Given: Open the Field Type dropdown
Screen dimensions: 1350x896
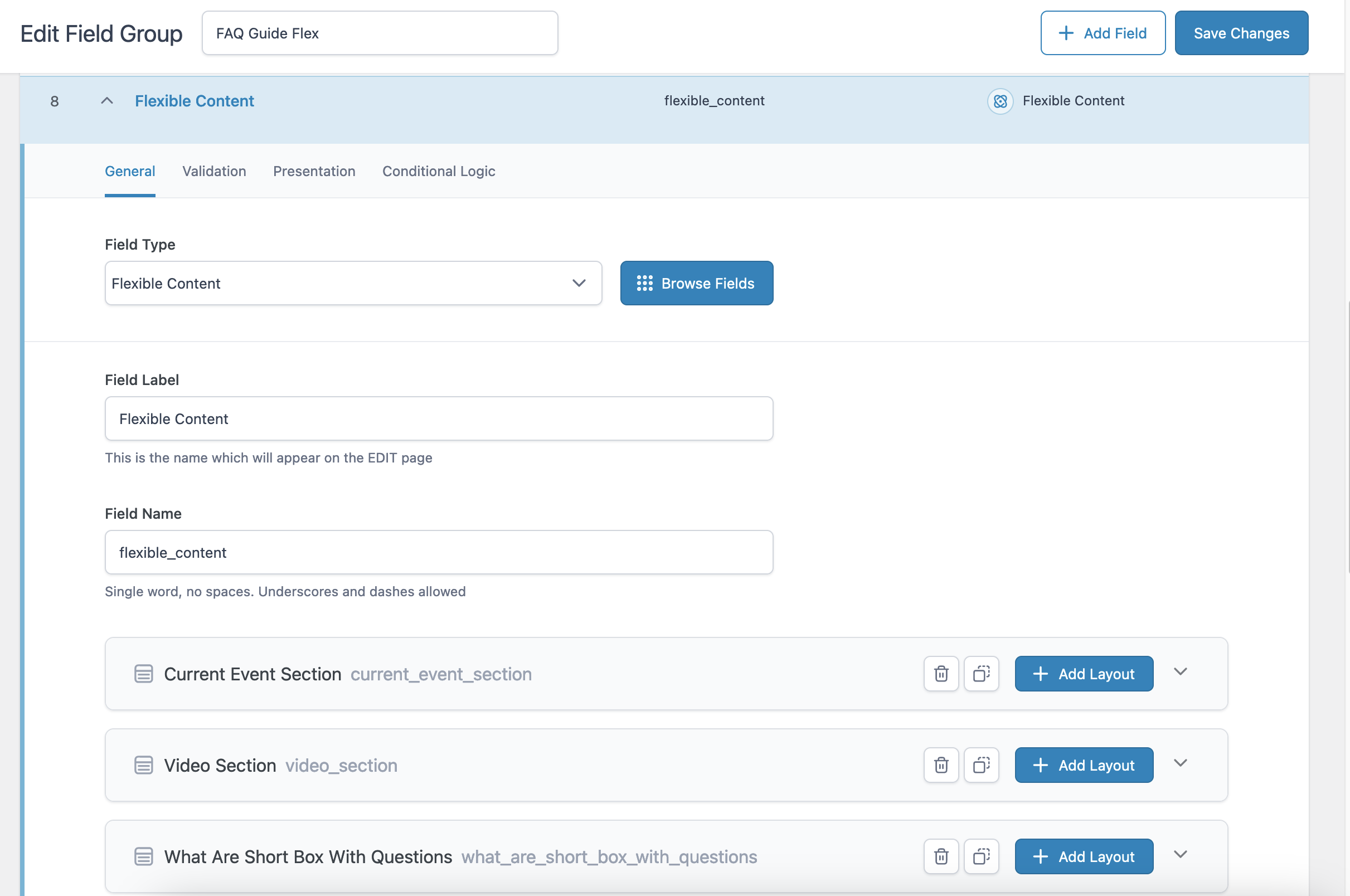Looking at the screenshot, I should pyautogui.click(x=353, y=284).
